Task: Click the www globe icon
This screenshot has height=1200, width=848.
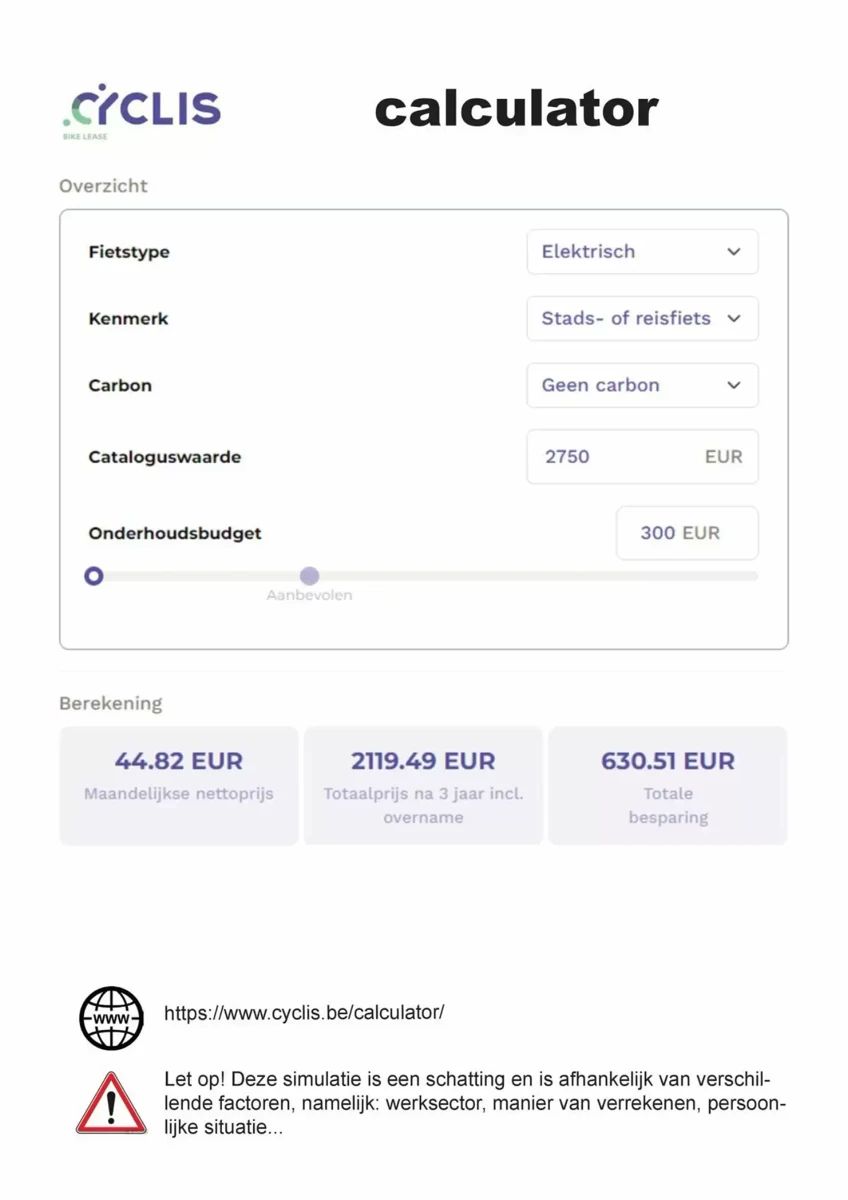Action: point(111,1018)
